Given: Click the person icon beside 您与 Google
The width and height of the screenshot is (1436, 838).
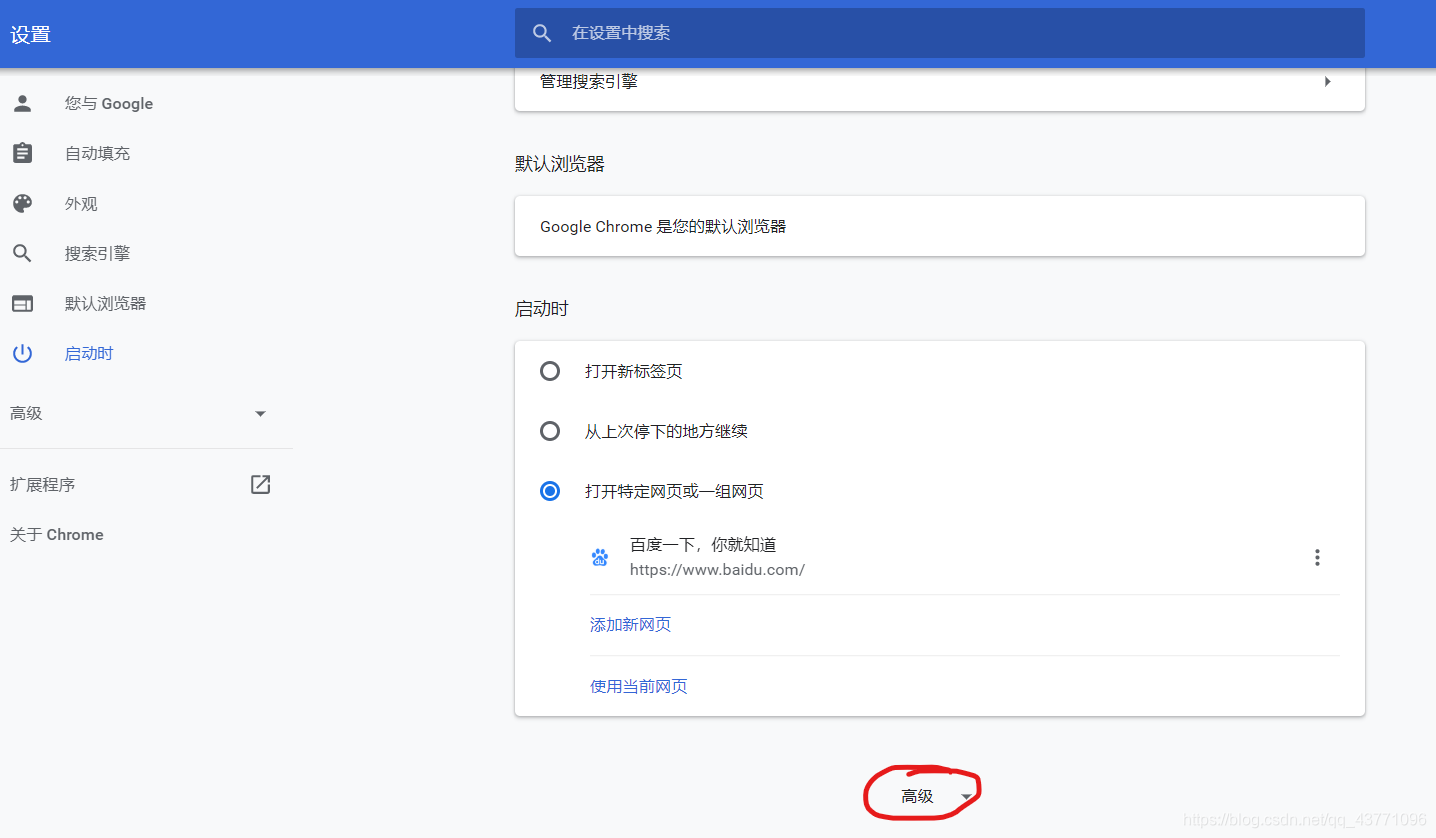Looking at the screenshot, I should tap(22, 103).
